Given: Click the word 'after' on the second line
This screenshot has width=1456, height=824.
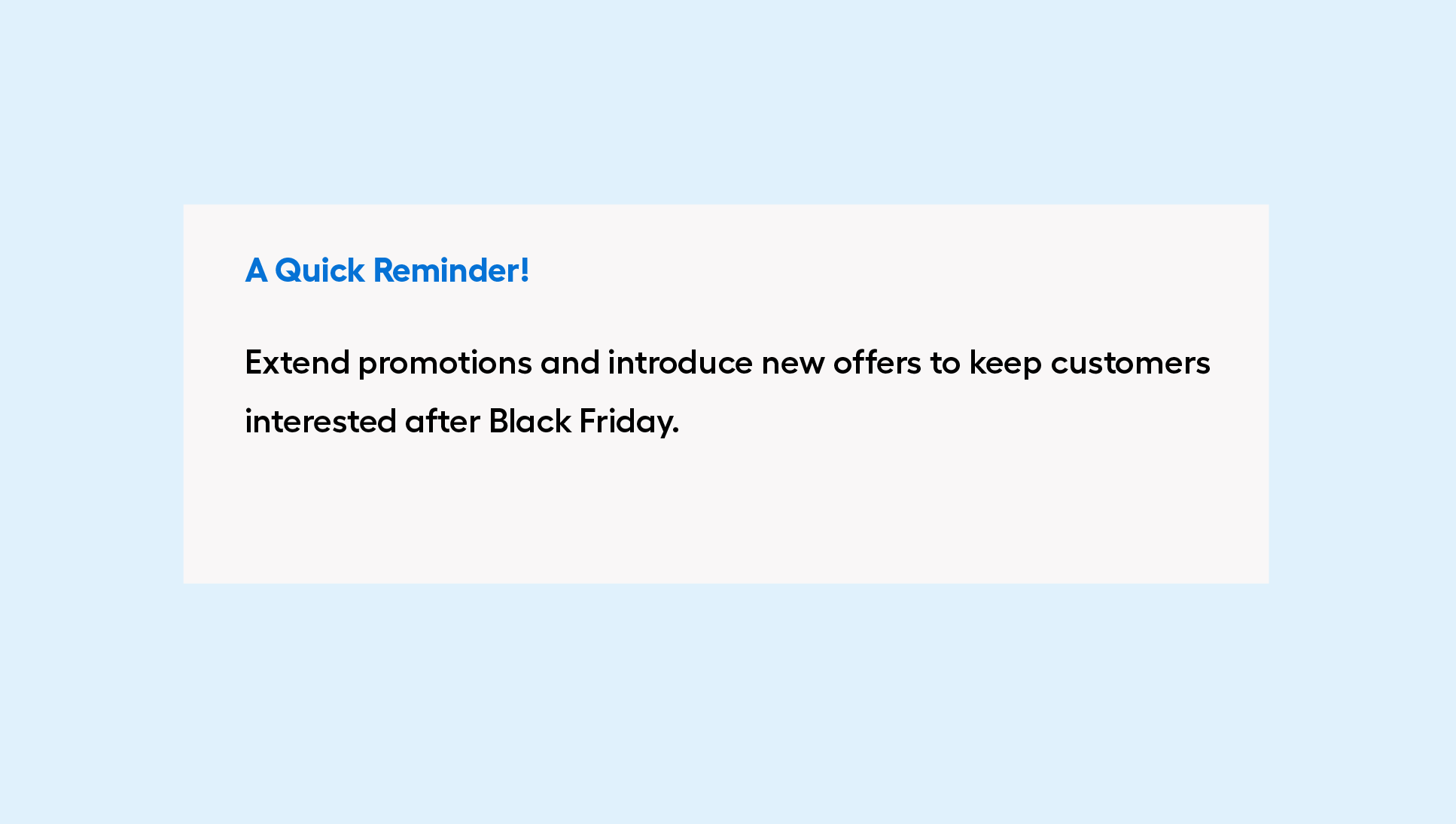Looking at the screenshot, I should (x=442, y=421).
